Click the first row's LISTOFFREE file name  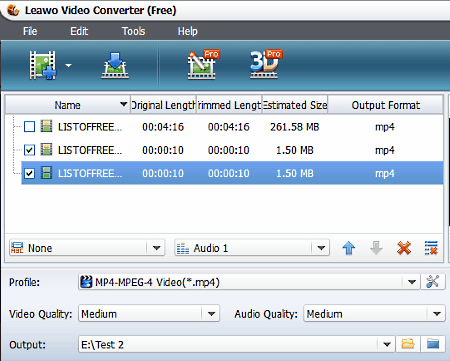(x=90, y=127)
